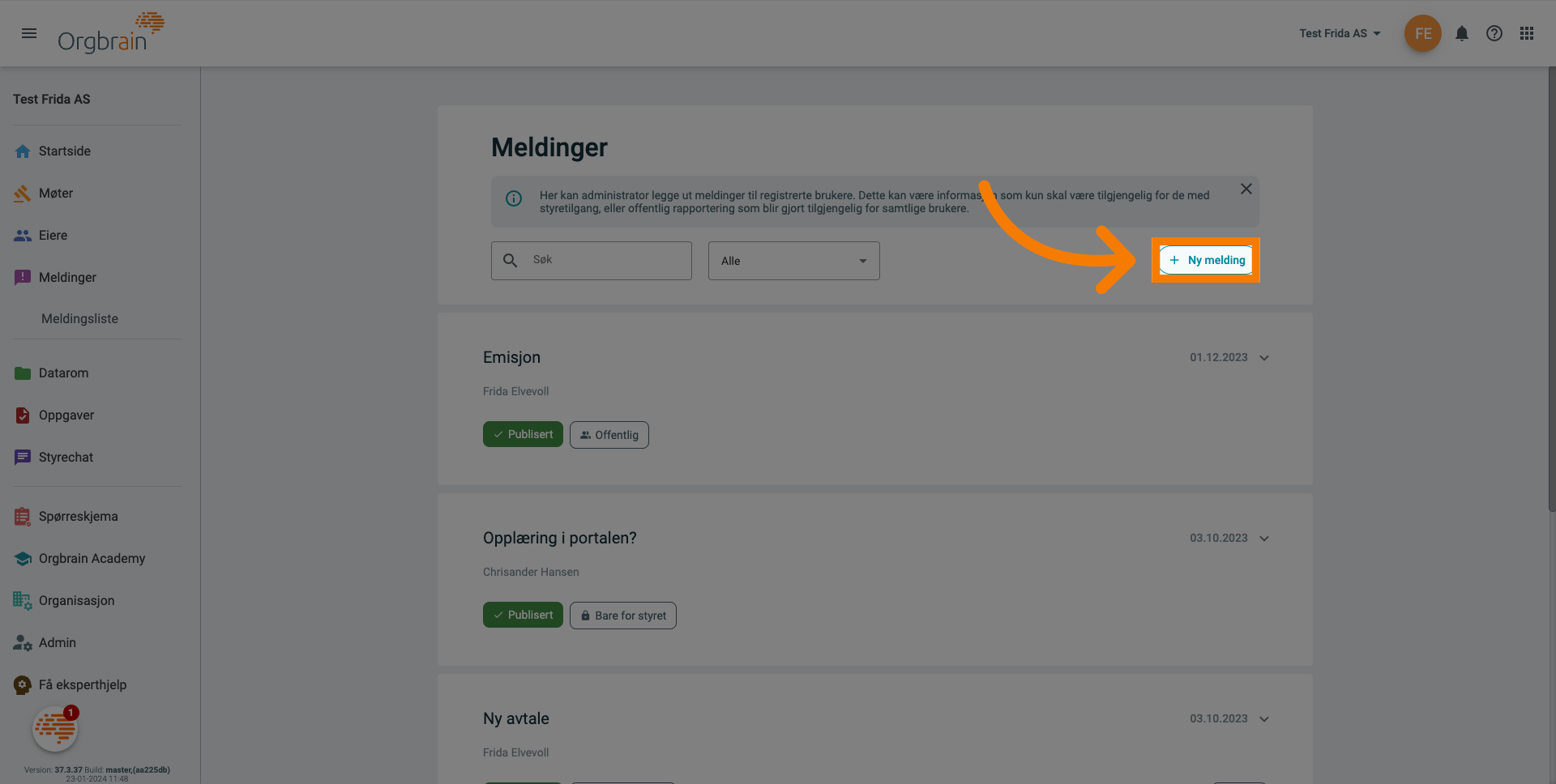Click the page vertical scrollbar
This screenshot has height=784, width=1556.
[x=1551, y=292]
